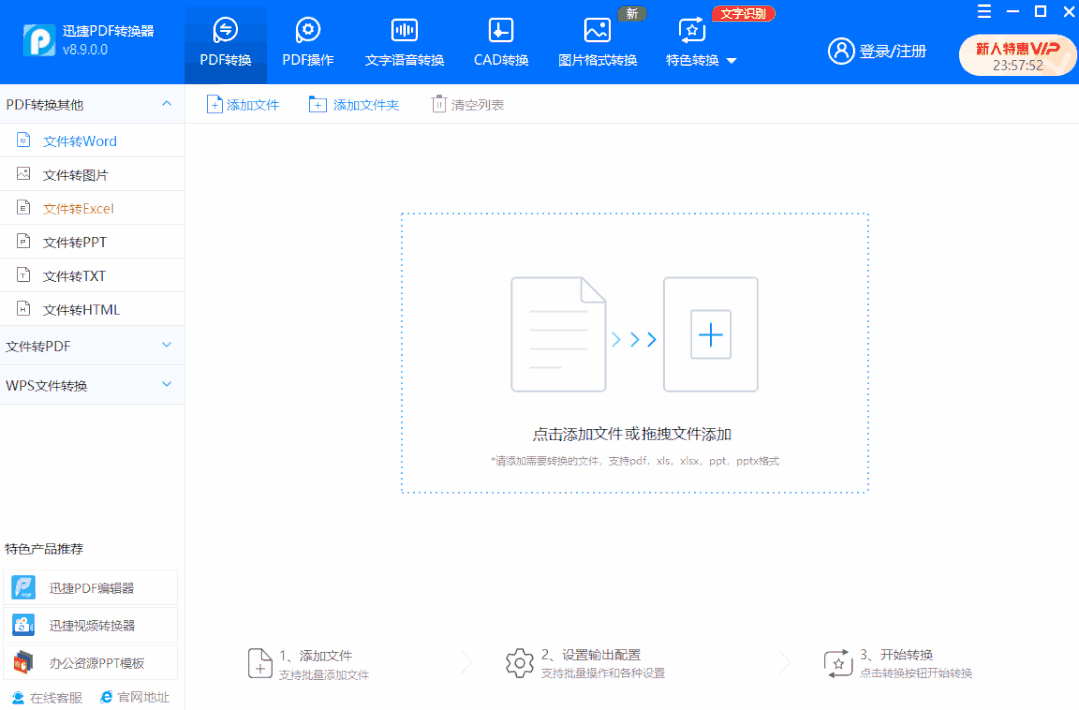This screenshot has width=1079, height=710.
Task: Collapse the PDF转换其他 section
Action: click(167, 104)
